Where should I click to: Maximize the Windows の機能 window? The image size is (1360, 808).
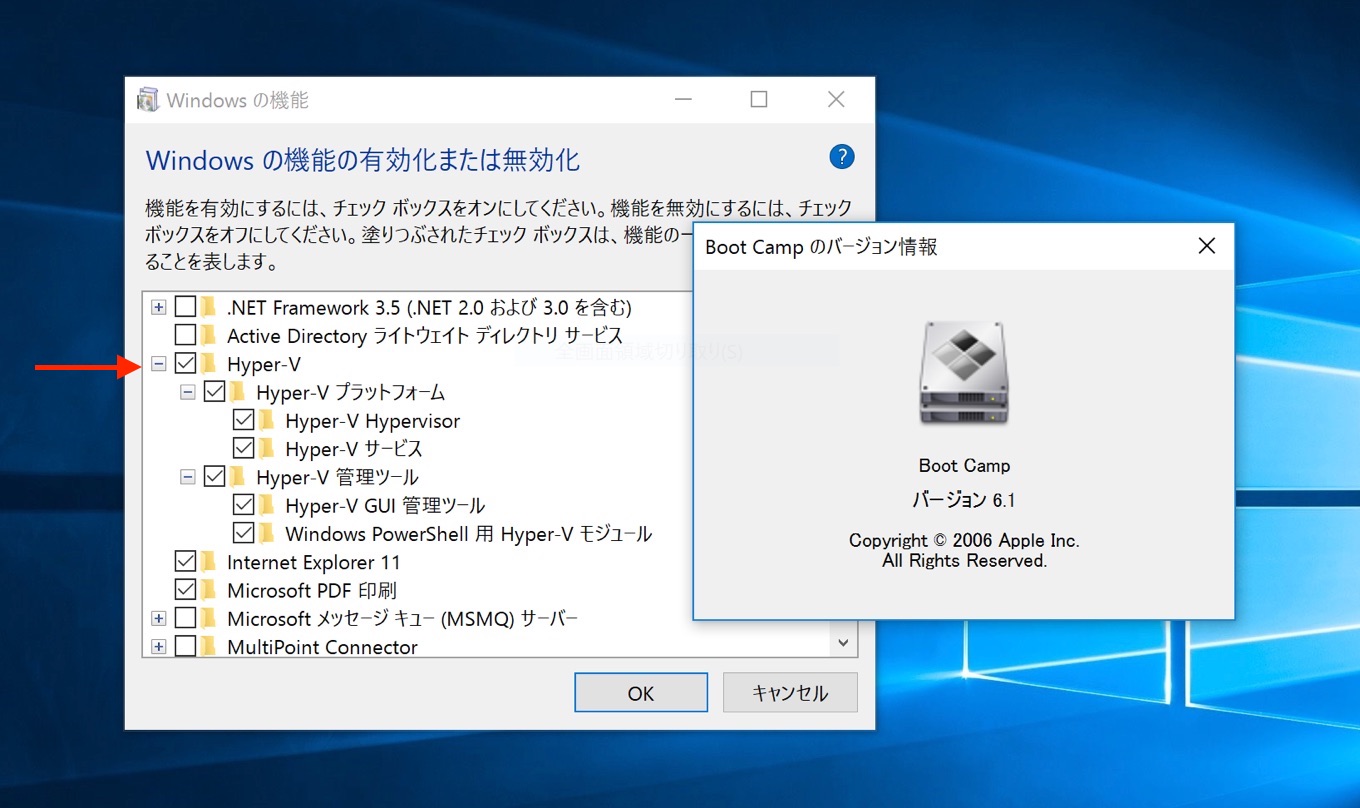tap(759, 99)
